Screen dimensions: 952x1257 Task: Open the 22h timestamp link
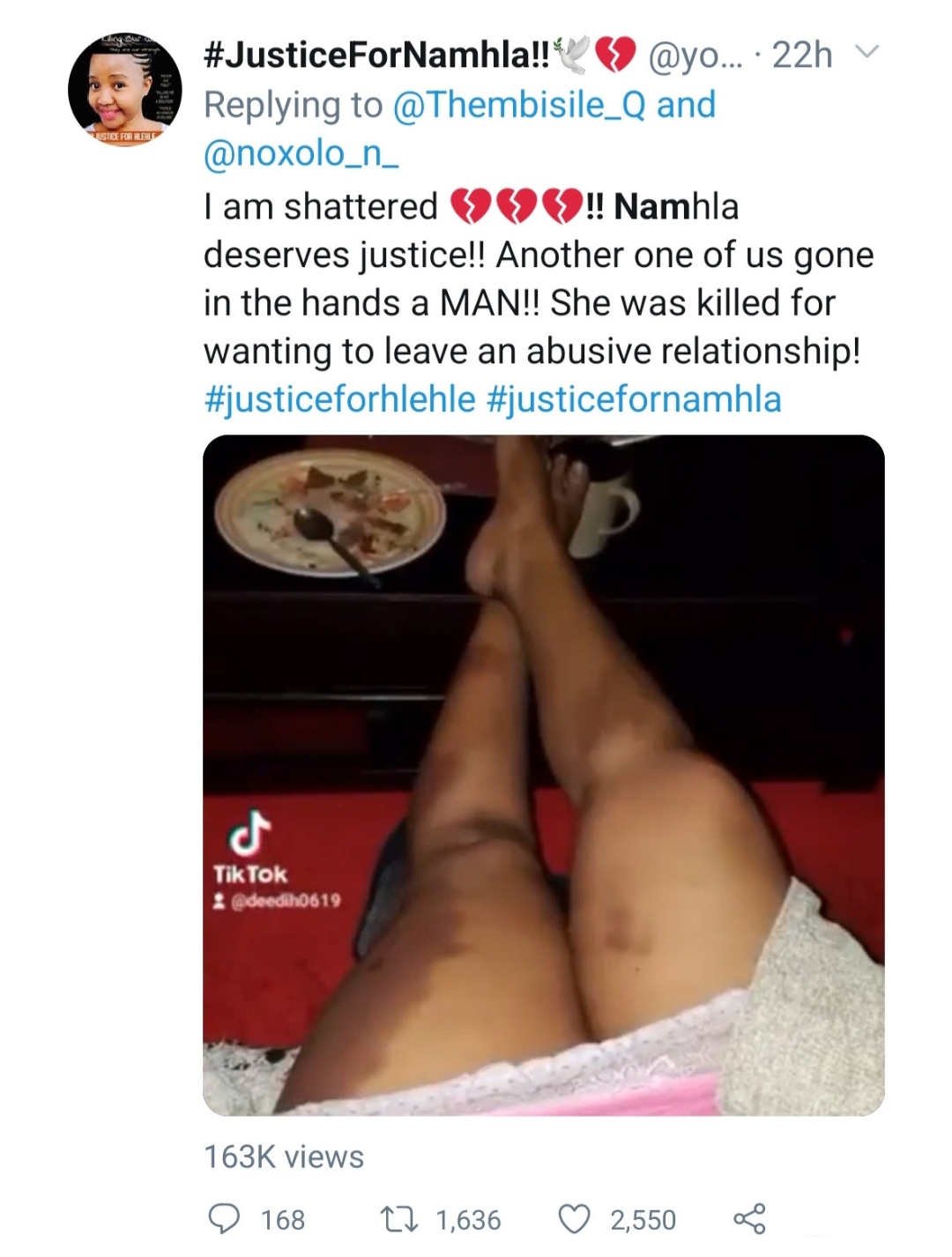(801, 55)
